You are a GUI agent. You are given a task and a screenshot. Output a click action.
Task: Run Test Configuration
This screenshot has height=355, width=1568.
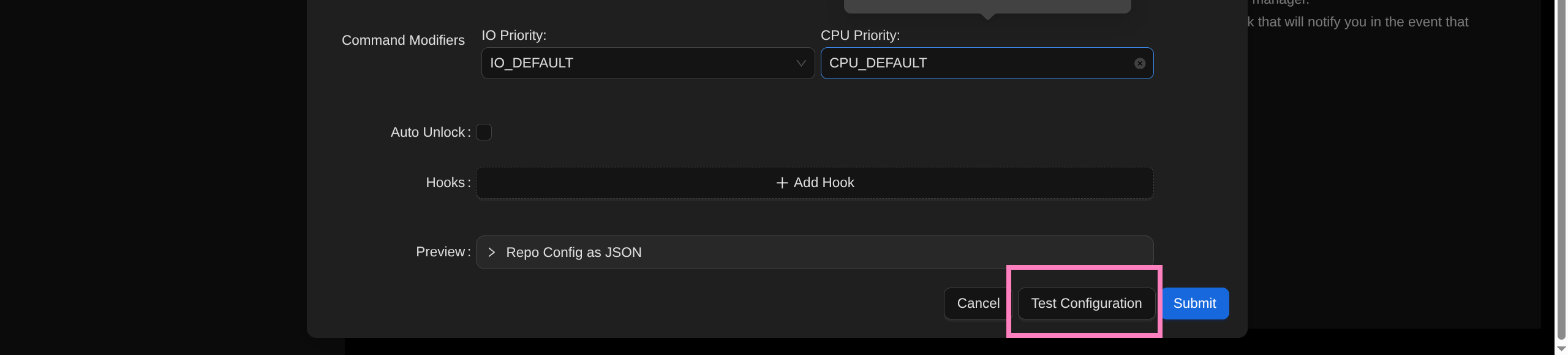pos(1086,303)
